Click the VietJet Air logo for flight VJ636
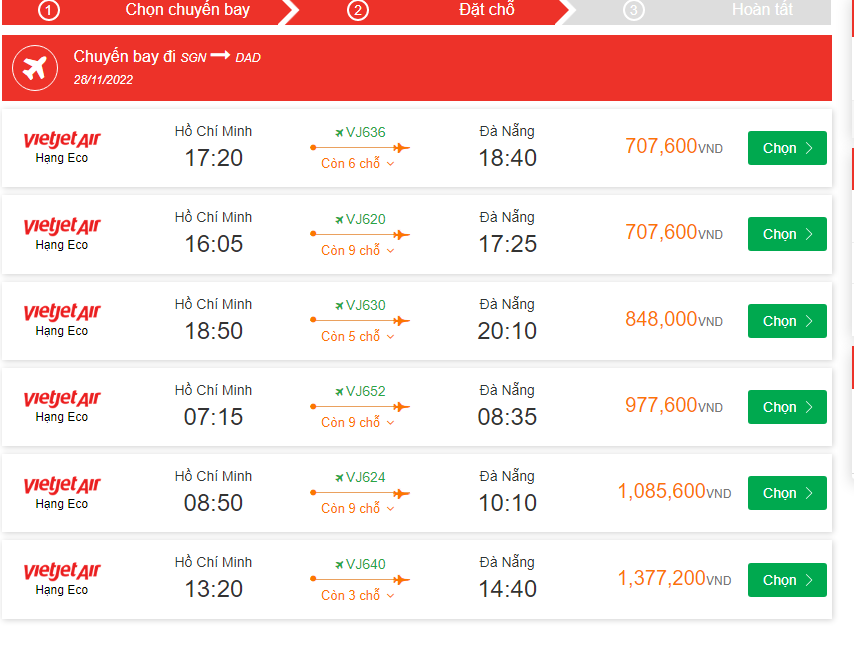 (62, 139)
